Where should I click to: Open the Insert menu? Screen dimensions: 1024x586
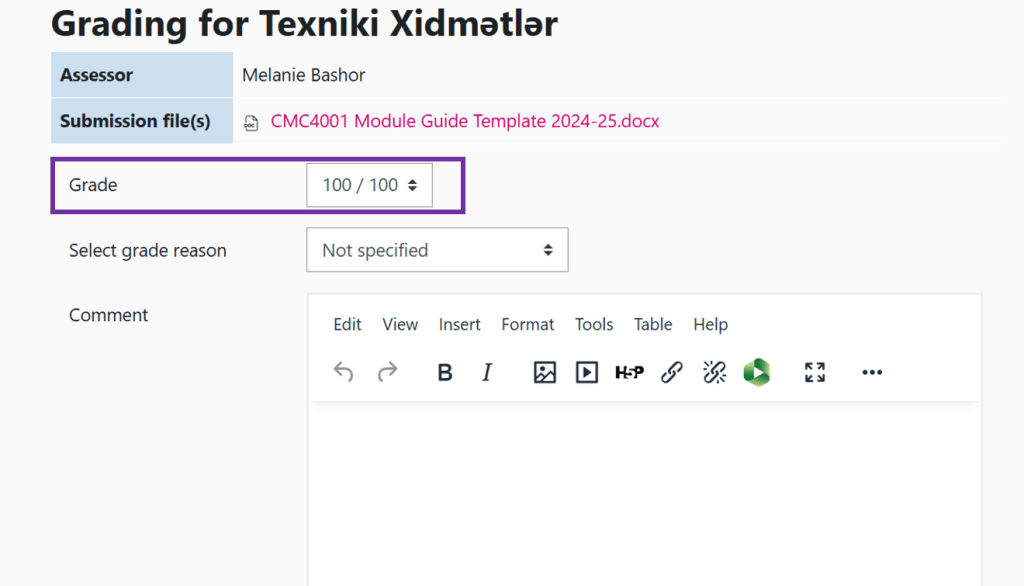click(x=460, y=324)
